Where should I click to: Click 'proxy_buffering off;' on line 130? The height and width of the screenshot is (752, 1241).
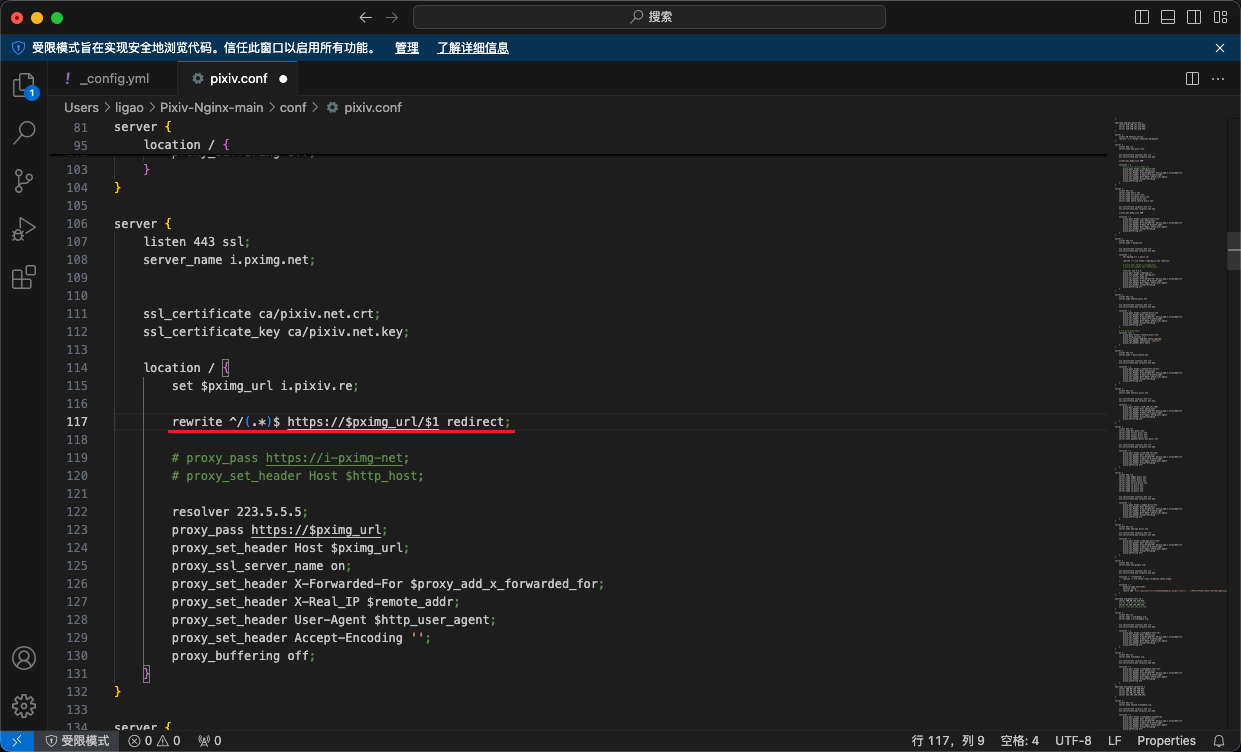click(x=243, y=656)
